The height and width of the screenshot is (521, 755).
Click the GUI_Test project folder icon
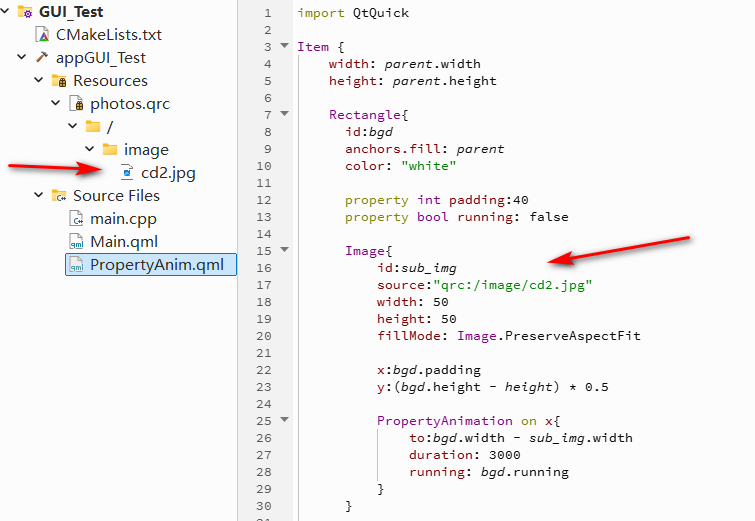point(25,11)
